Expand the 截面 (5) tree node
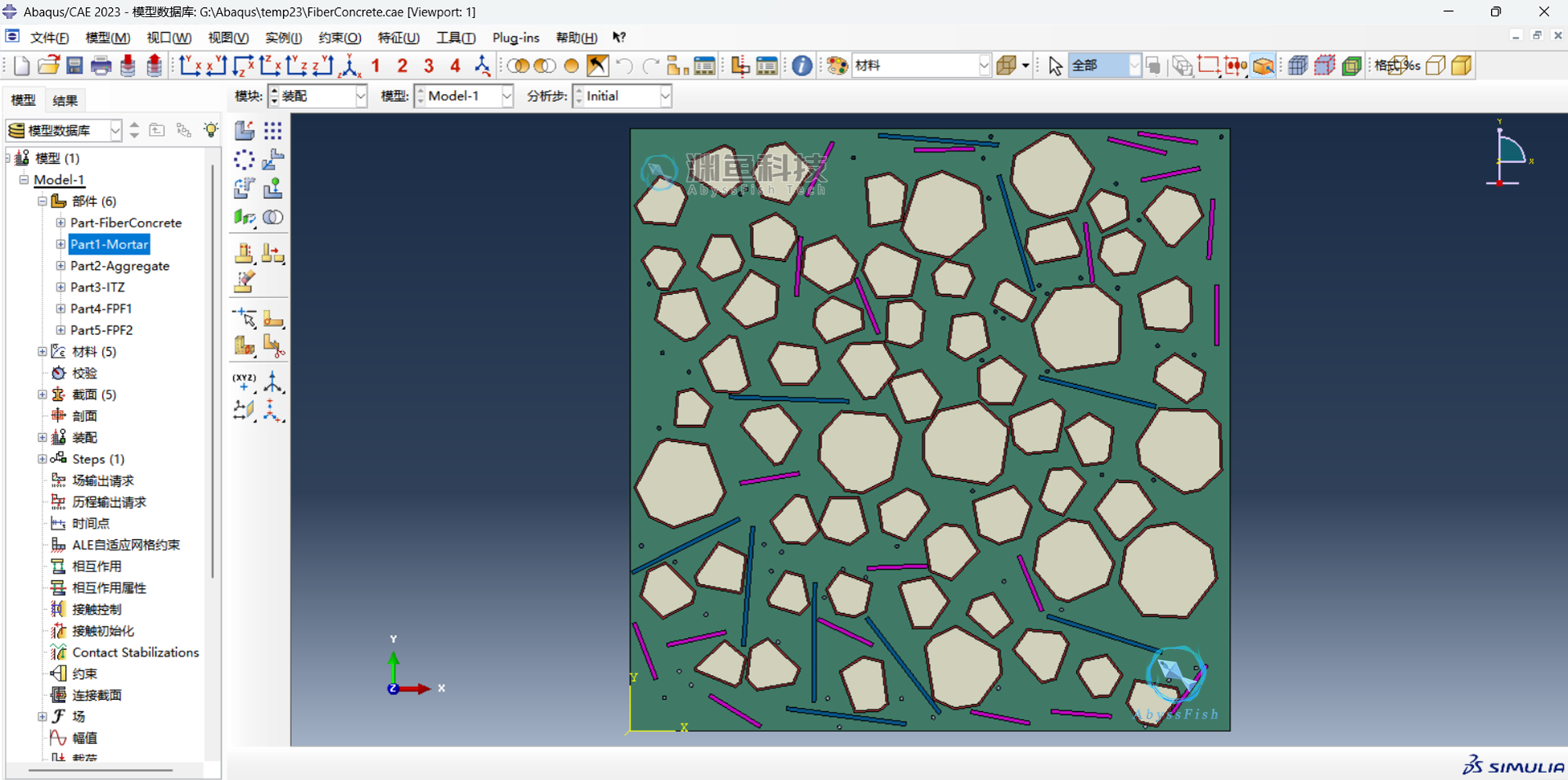Viewport: 1568px width, 780px height. (42, 394)
